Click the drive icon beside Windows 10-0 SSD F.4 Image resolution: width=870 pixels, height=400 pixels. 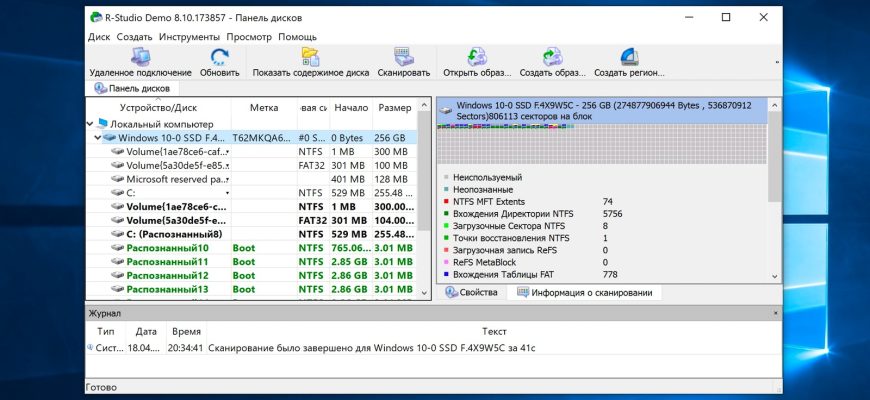(110, 138)
